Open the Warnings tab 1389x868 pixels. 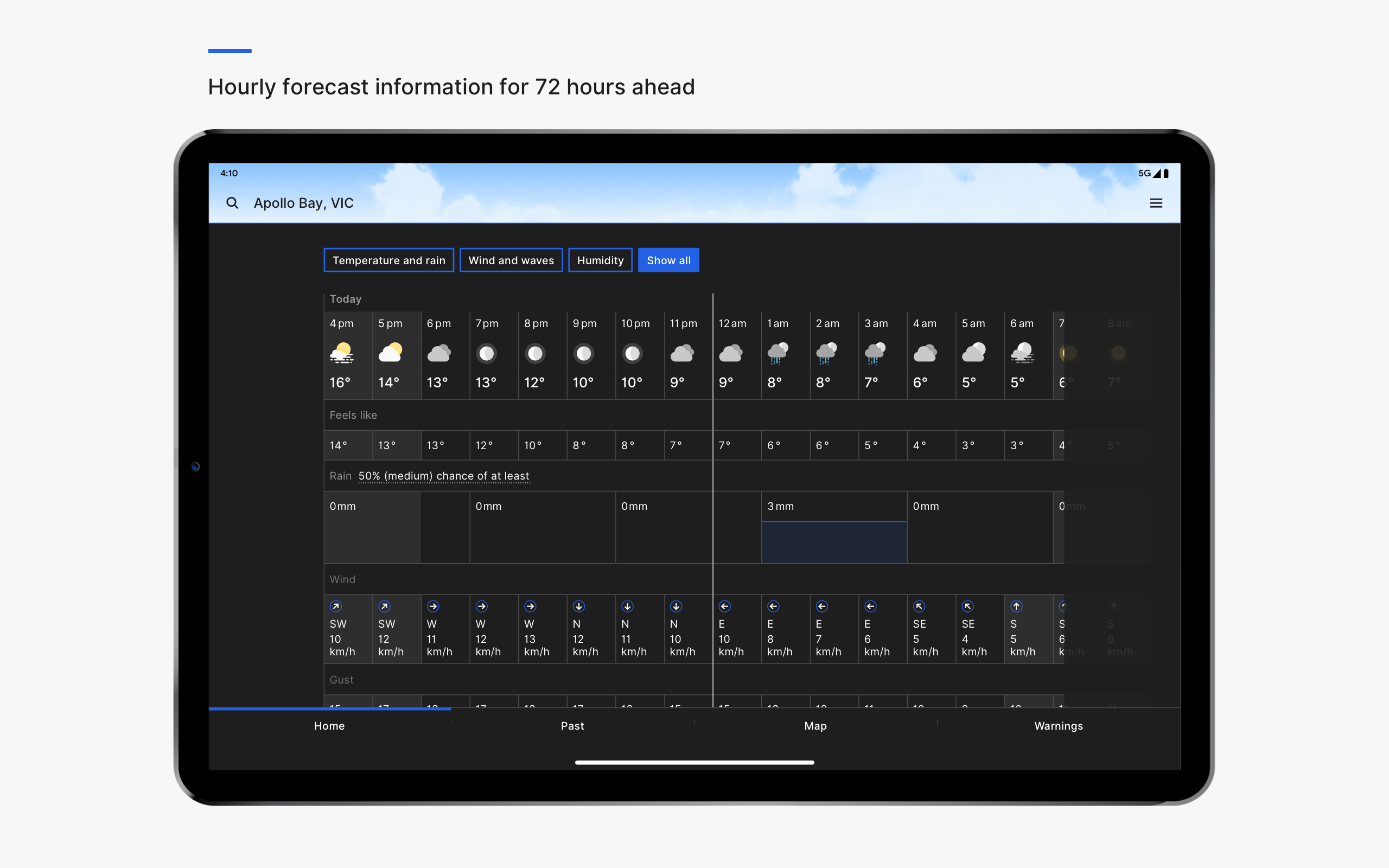point(1058,726)
